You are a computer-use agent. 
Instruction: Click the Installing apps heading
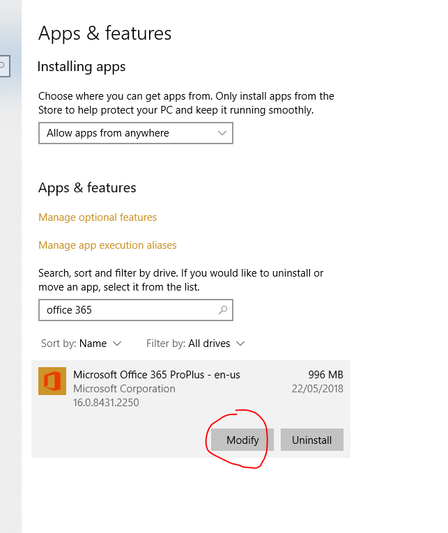click(82, 67)
